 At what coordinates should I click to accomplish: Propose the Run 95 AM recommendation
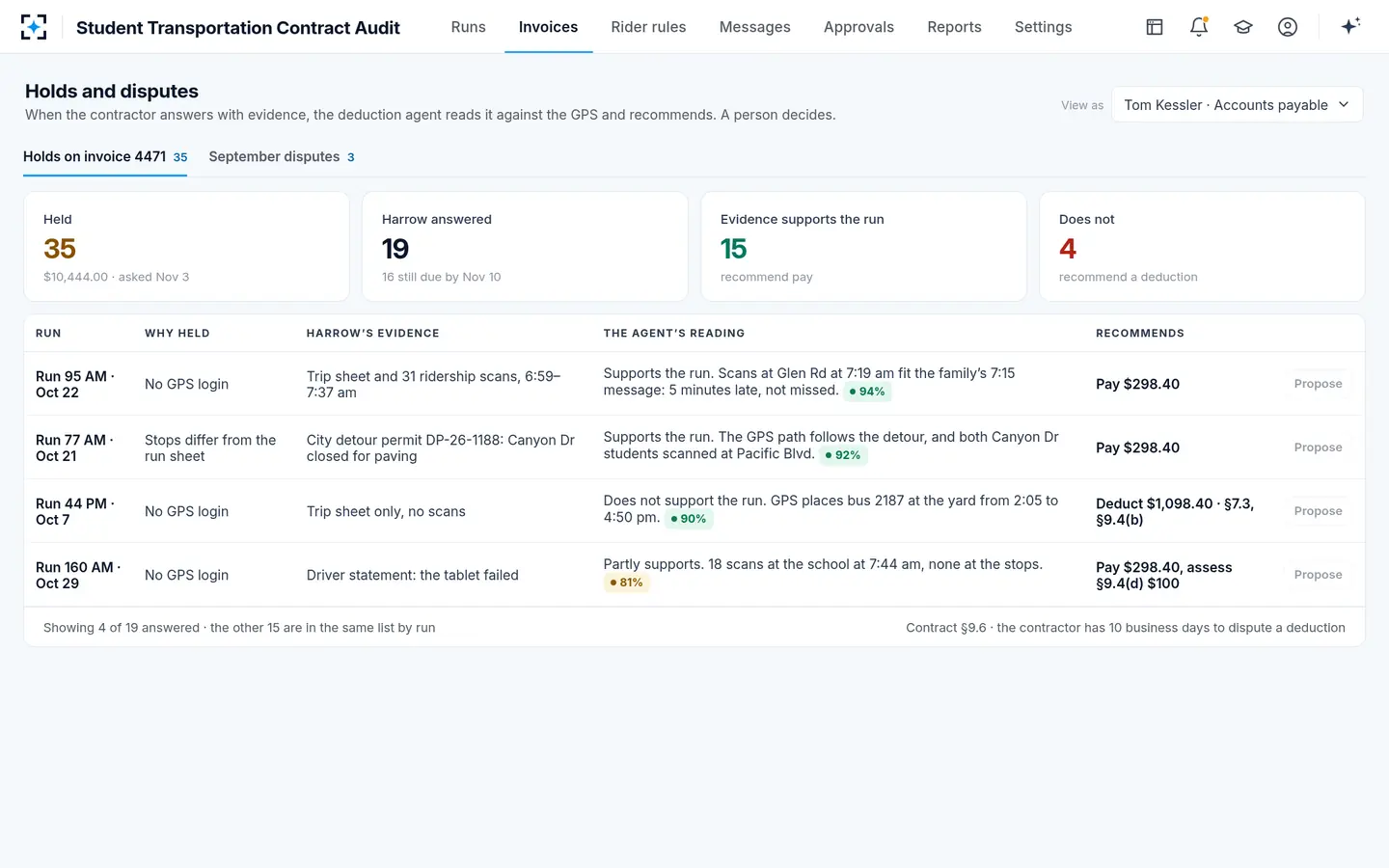(x=1318, y=384)
